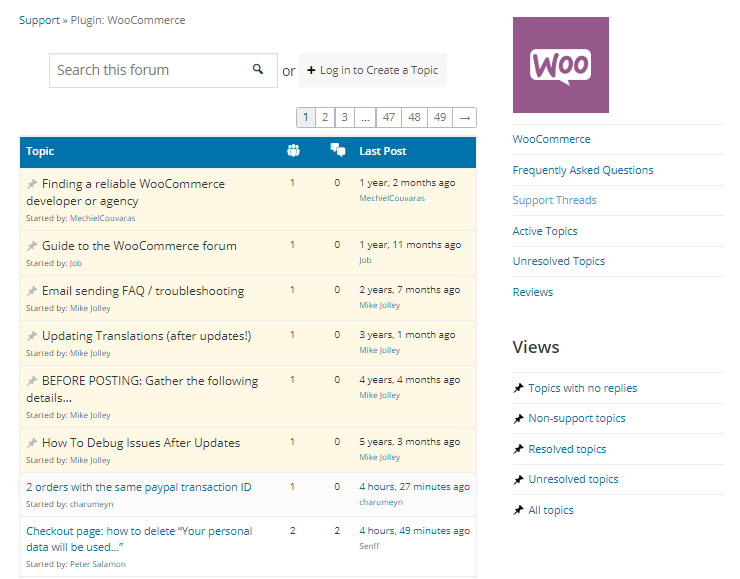Open Resolved topics view
Image resolution: width=740 pixels, height=579 pixels.
(x=567, y=449)
